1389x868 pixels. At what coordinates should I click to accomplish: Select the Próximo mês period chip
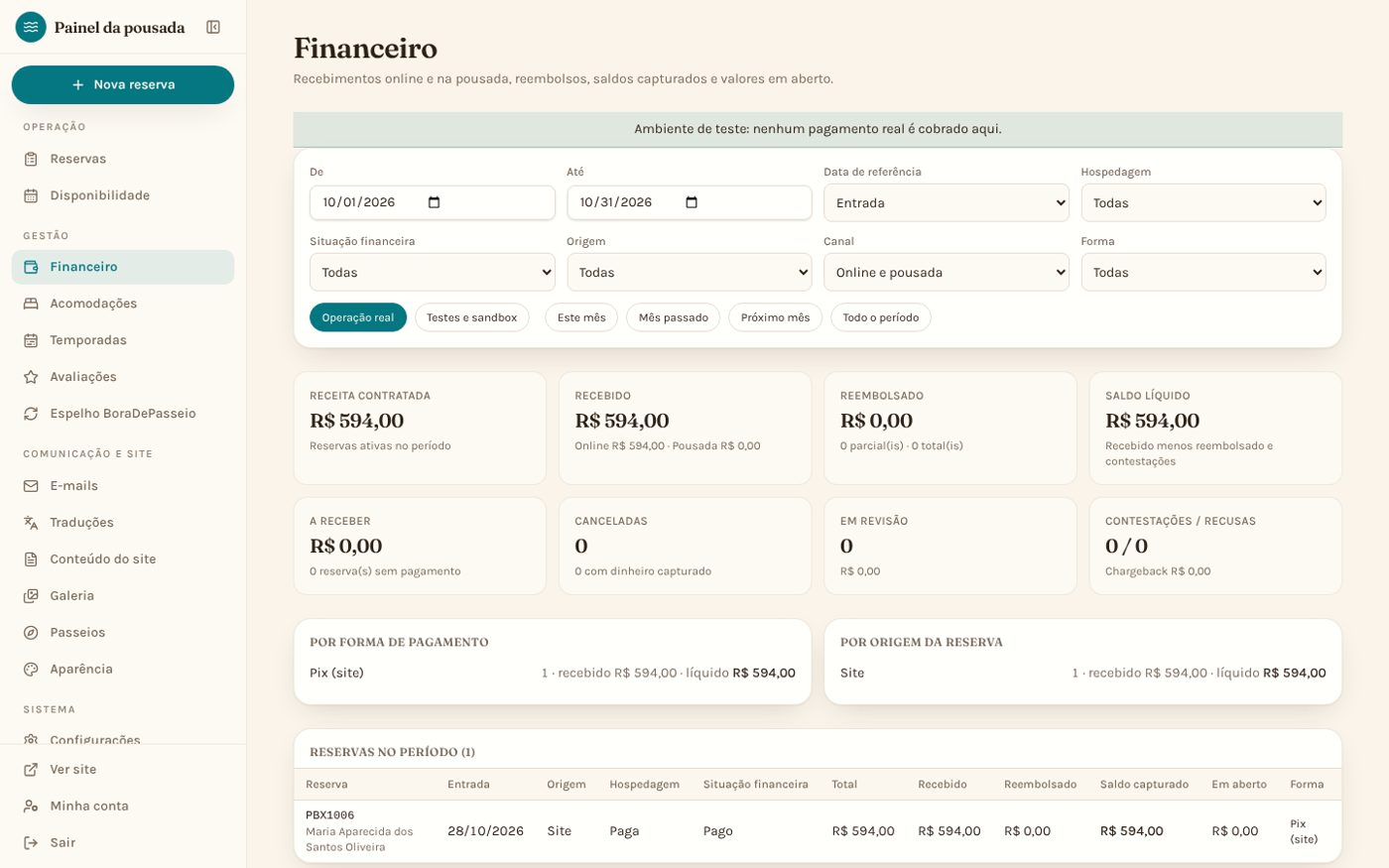click(775, 317)
